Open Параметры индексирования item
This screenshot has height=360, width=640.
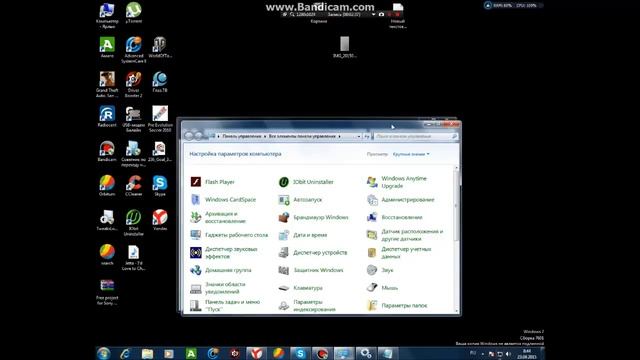[x=307, y=305]
